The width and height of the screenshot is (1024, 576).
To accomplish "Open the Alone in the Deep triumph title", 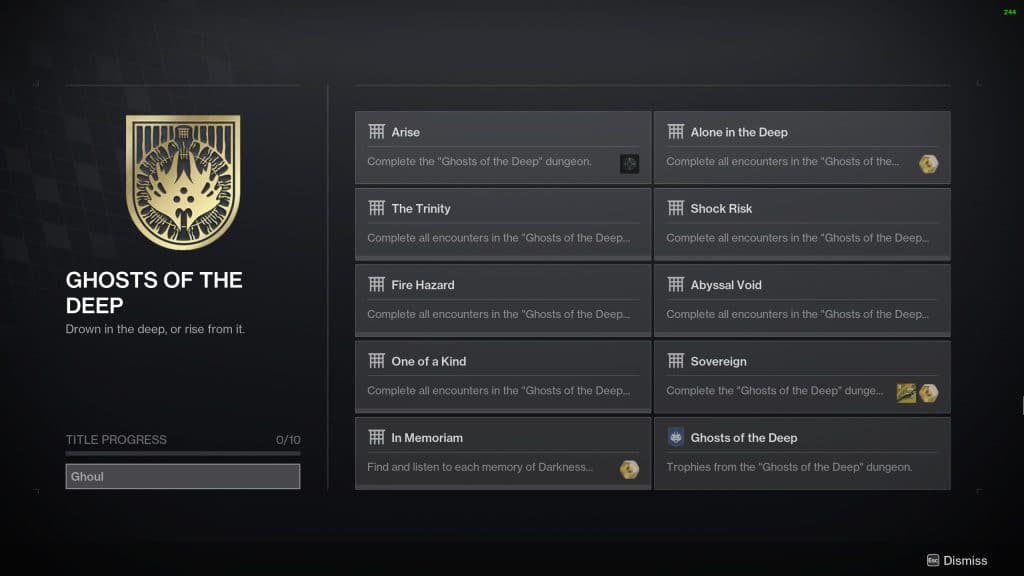I will point(739,132).
